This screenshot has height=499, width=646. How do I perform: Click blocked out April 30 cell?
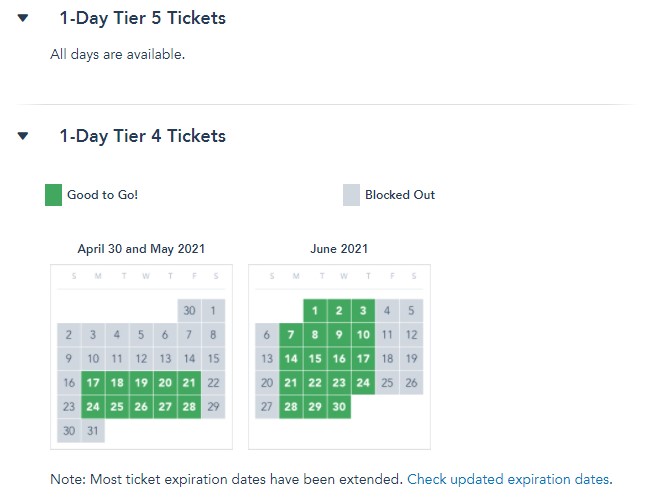[x=189, y=311]
